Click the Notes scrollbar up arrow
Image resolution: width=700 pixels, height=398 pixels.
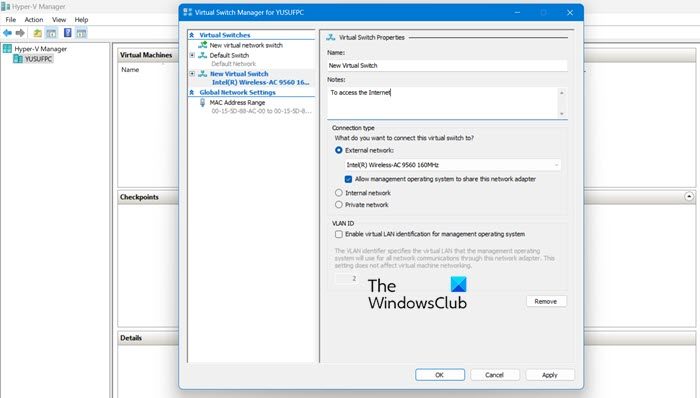click(x=562, y=93)
